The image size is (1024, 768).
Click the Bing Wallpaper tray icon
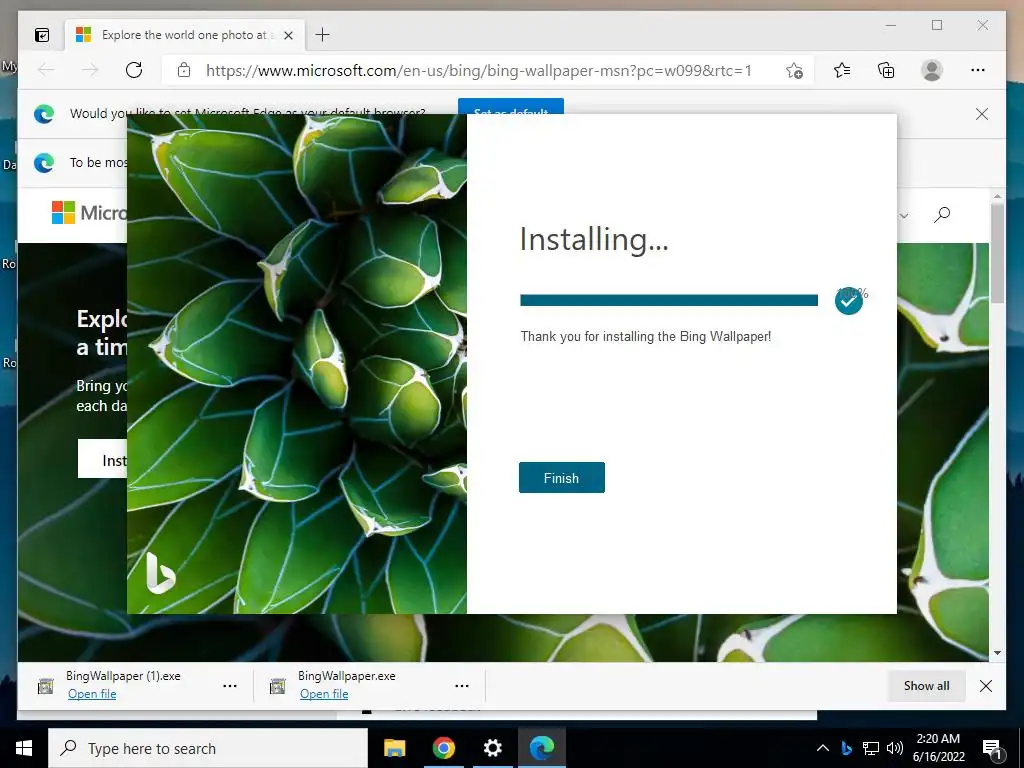click(x=846, y=748)
